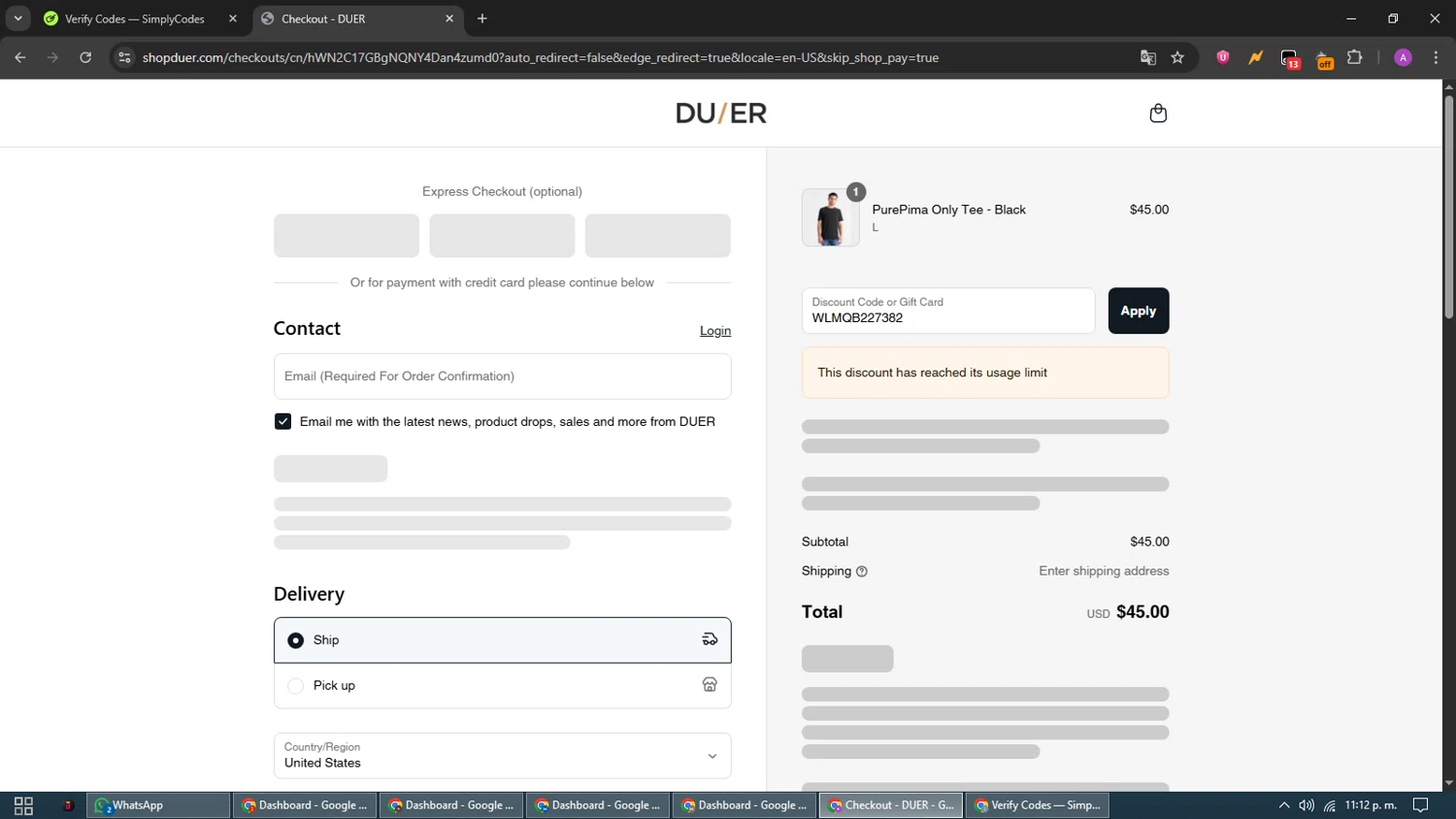Apply the discount code
Image resolution: width=1456 pixels, height=819 pixels.
click(1139, 311)
